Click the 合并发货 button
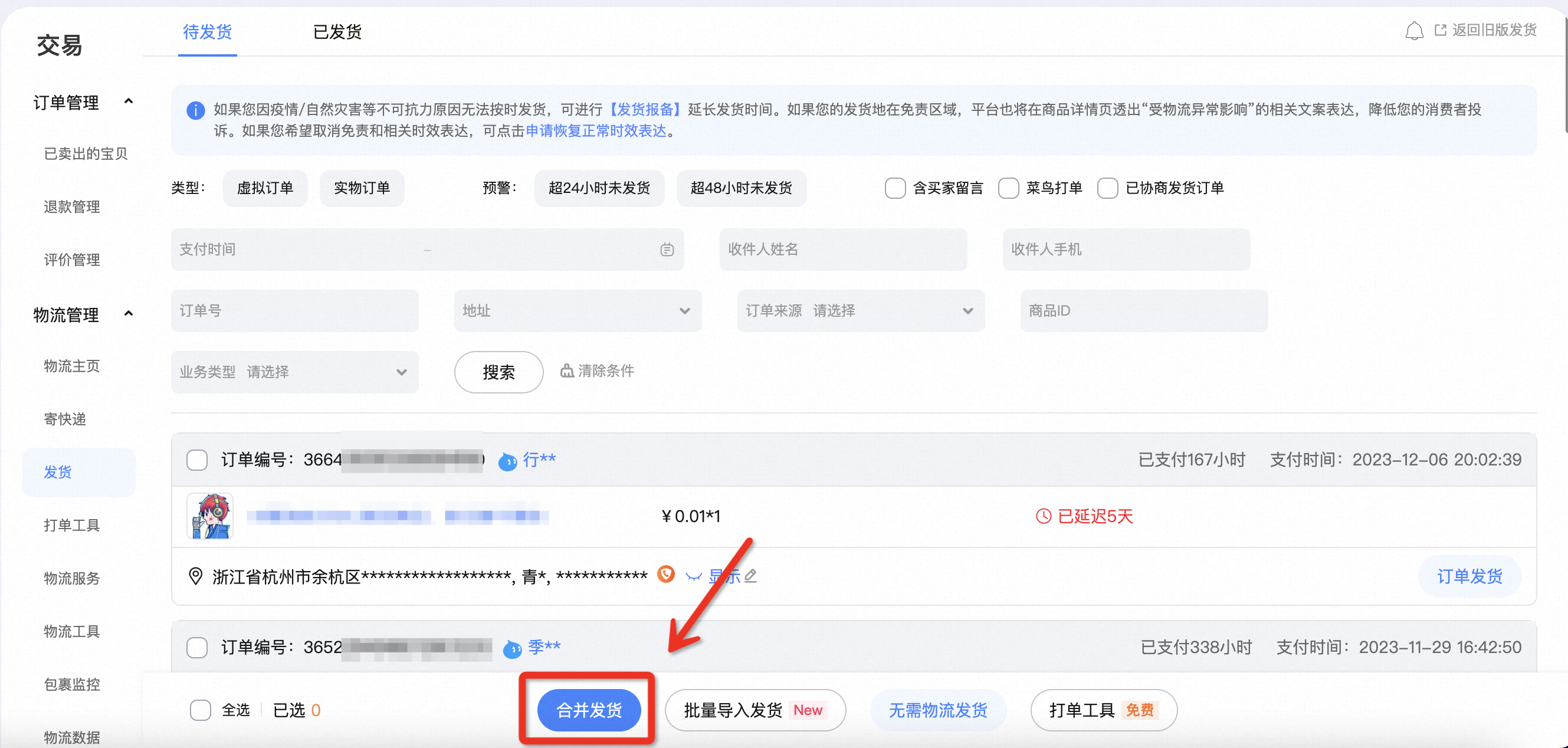The height and width of the screenshot is (748, 1568). tap(589, 710)
